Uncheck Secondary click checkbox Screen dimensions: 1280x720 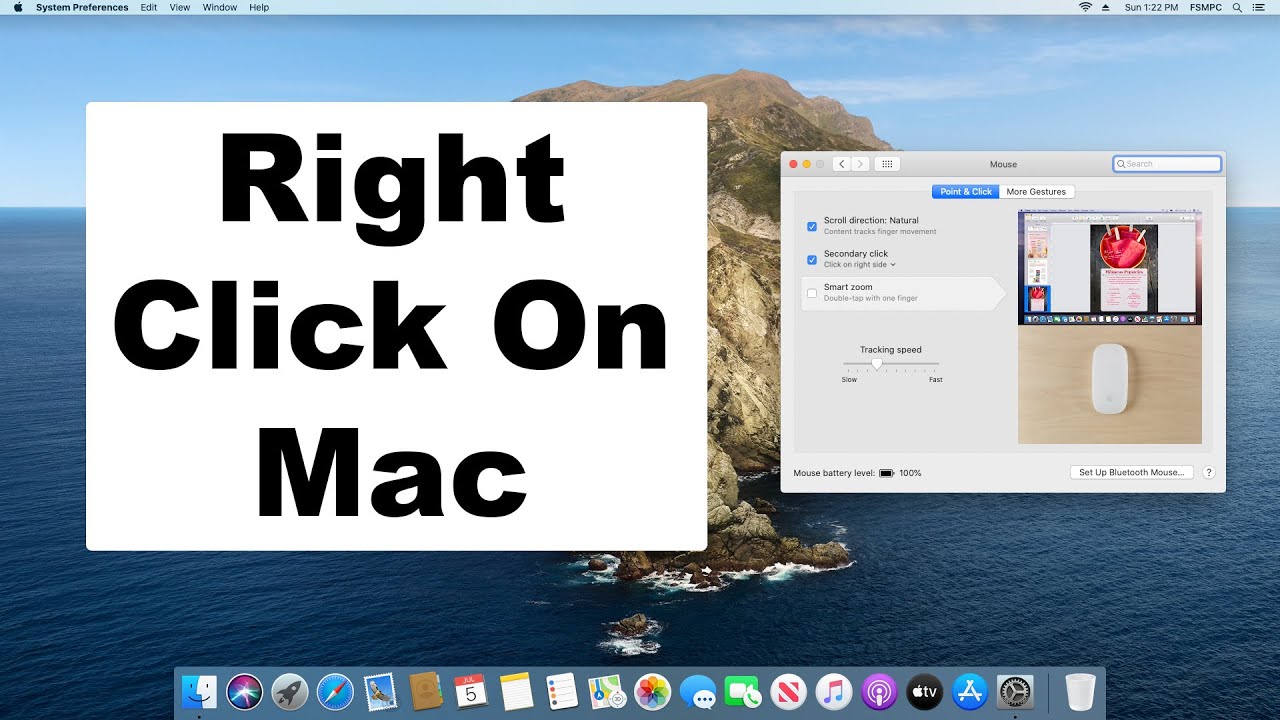click(812, 259)
